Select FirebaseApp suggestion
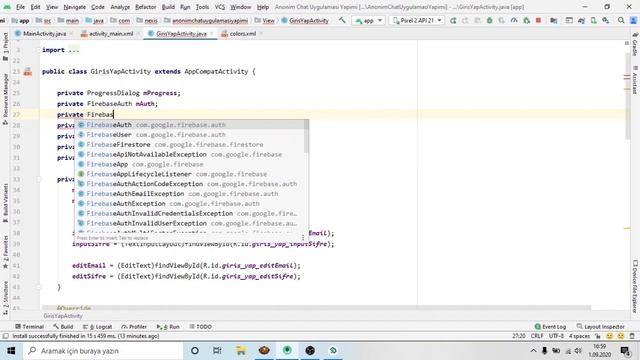The image size is (640, 360). click(190, 164)
